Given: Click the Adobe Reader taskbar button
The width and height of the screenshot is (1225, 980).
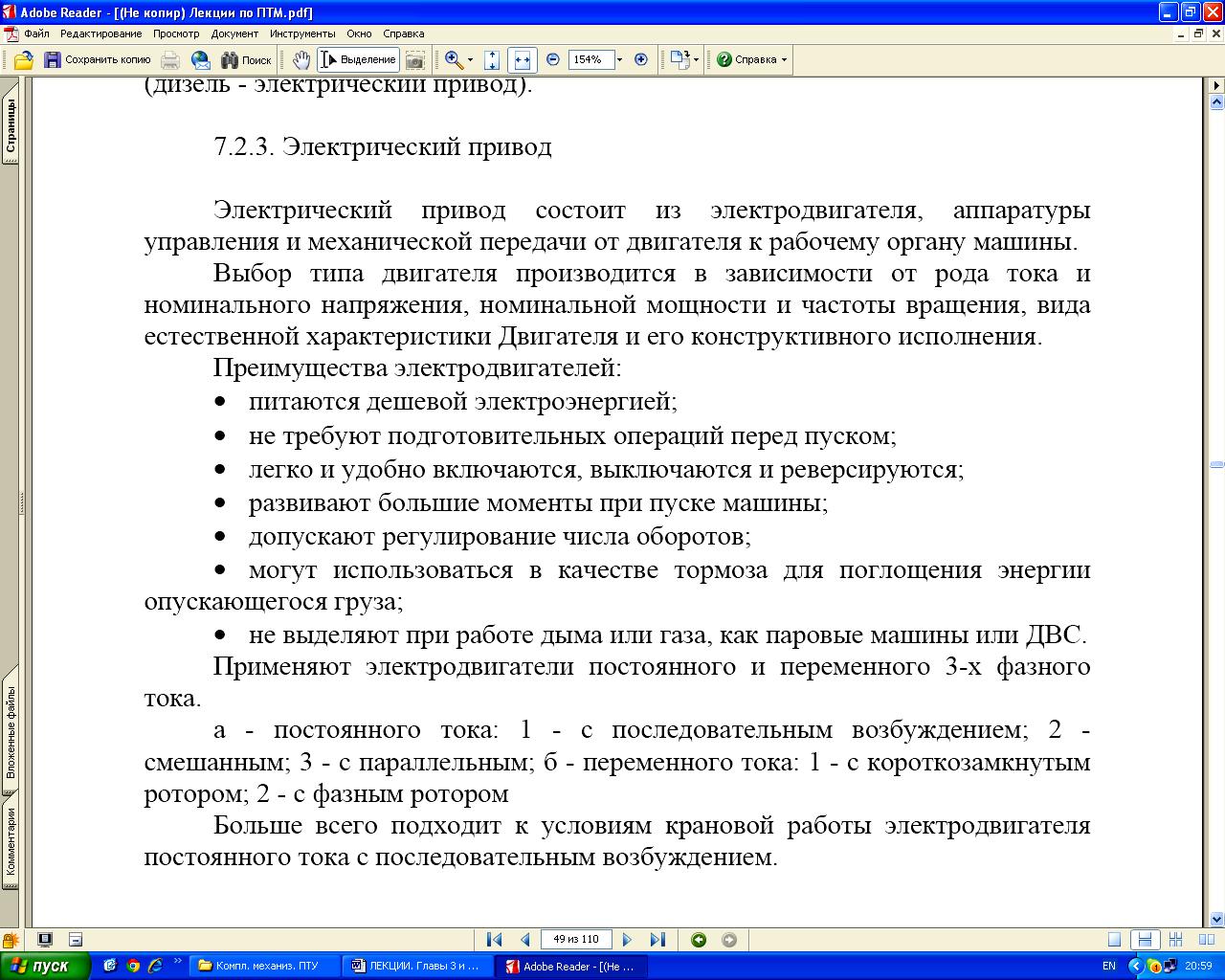Looking at the screenshot, I should pyautogui.click(x=570, y=966).
